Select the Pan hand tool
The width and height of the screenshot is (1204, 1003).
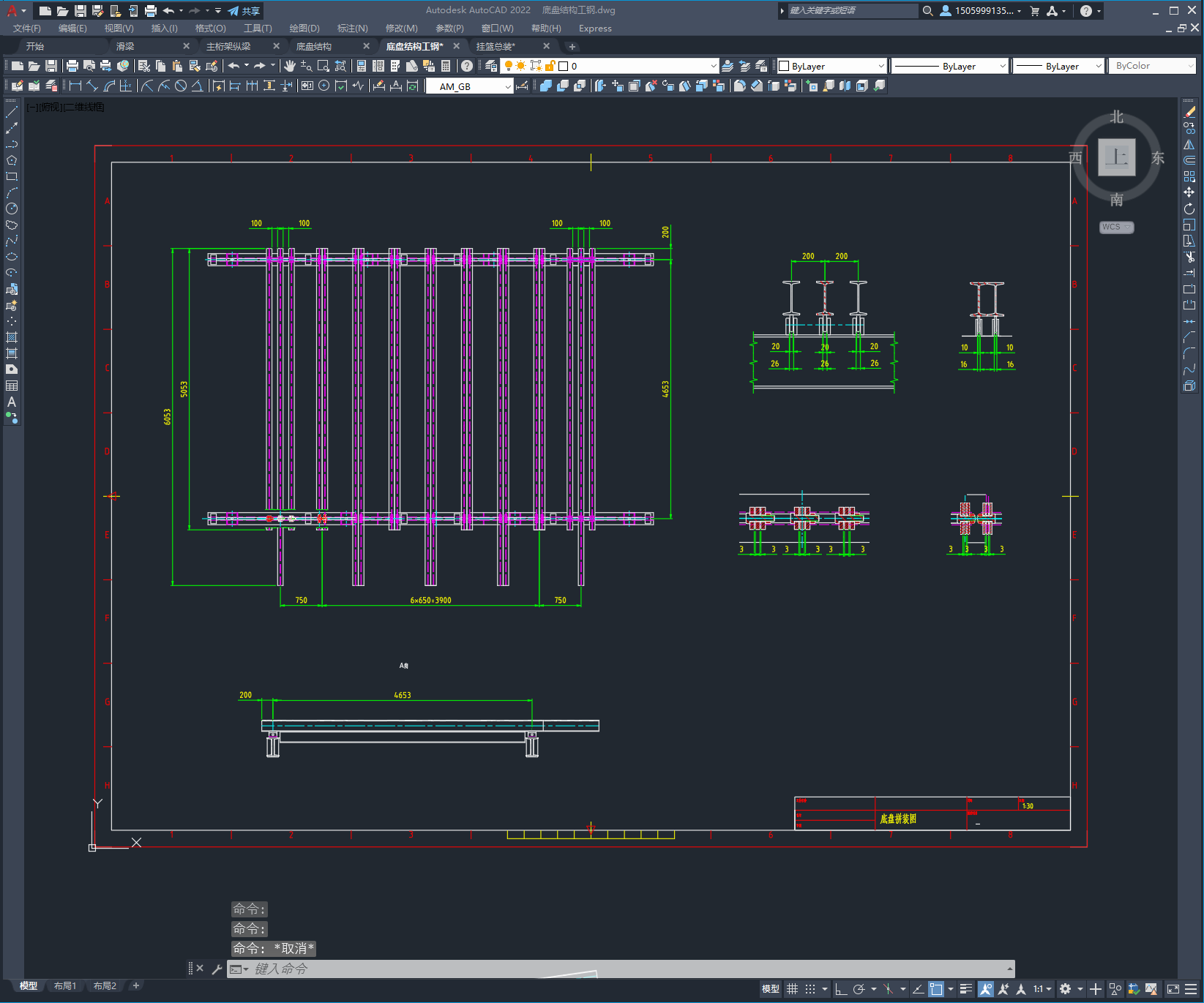290,66
